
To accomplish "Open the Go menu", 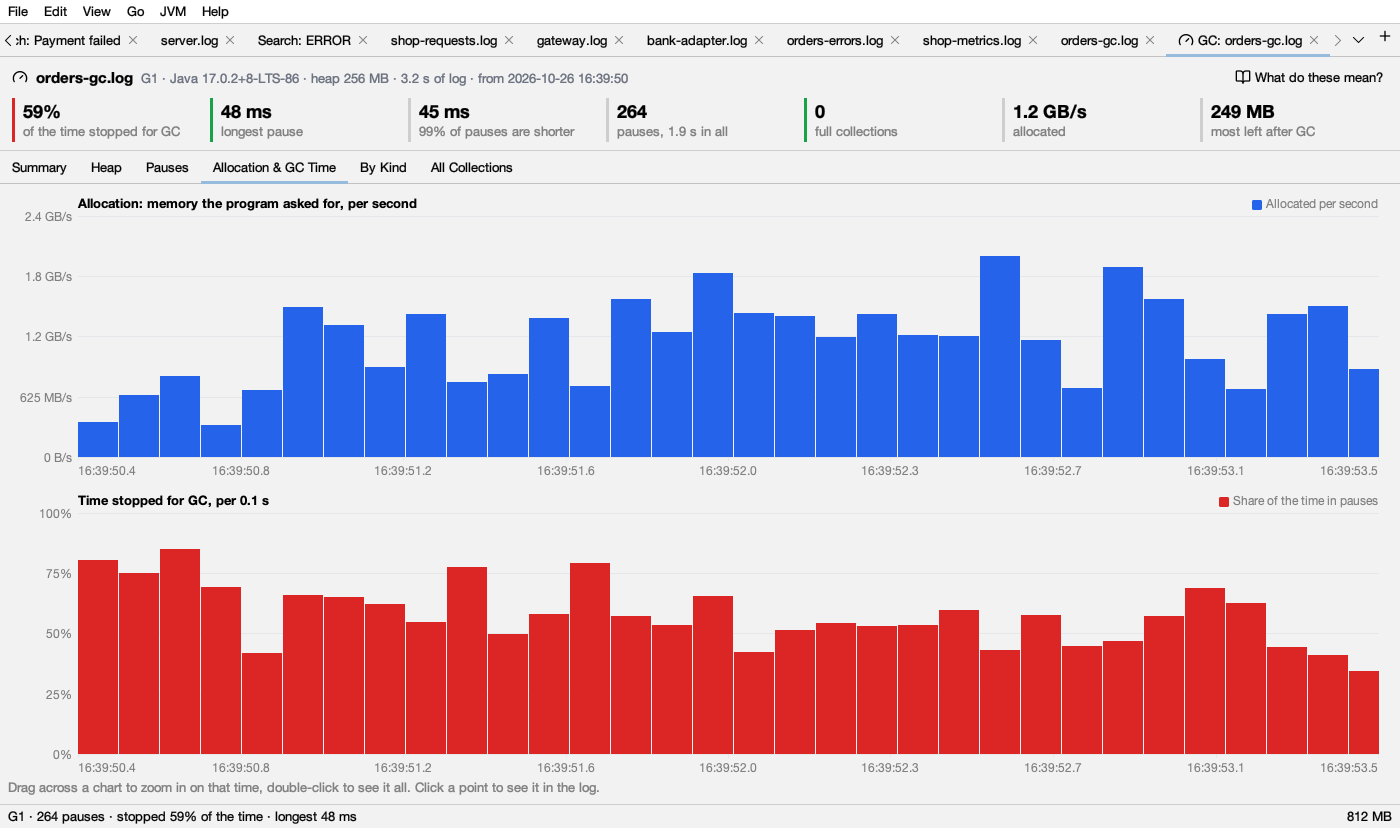I will pyautogui.click(x=136, y=11).
